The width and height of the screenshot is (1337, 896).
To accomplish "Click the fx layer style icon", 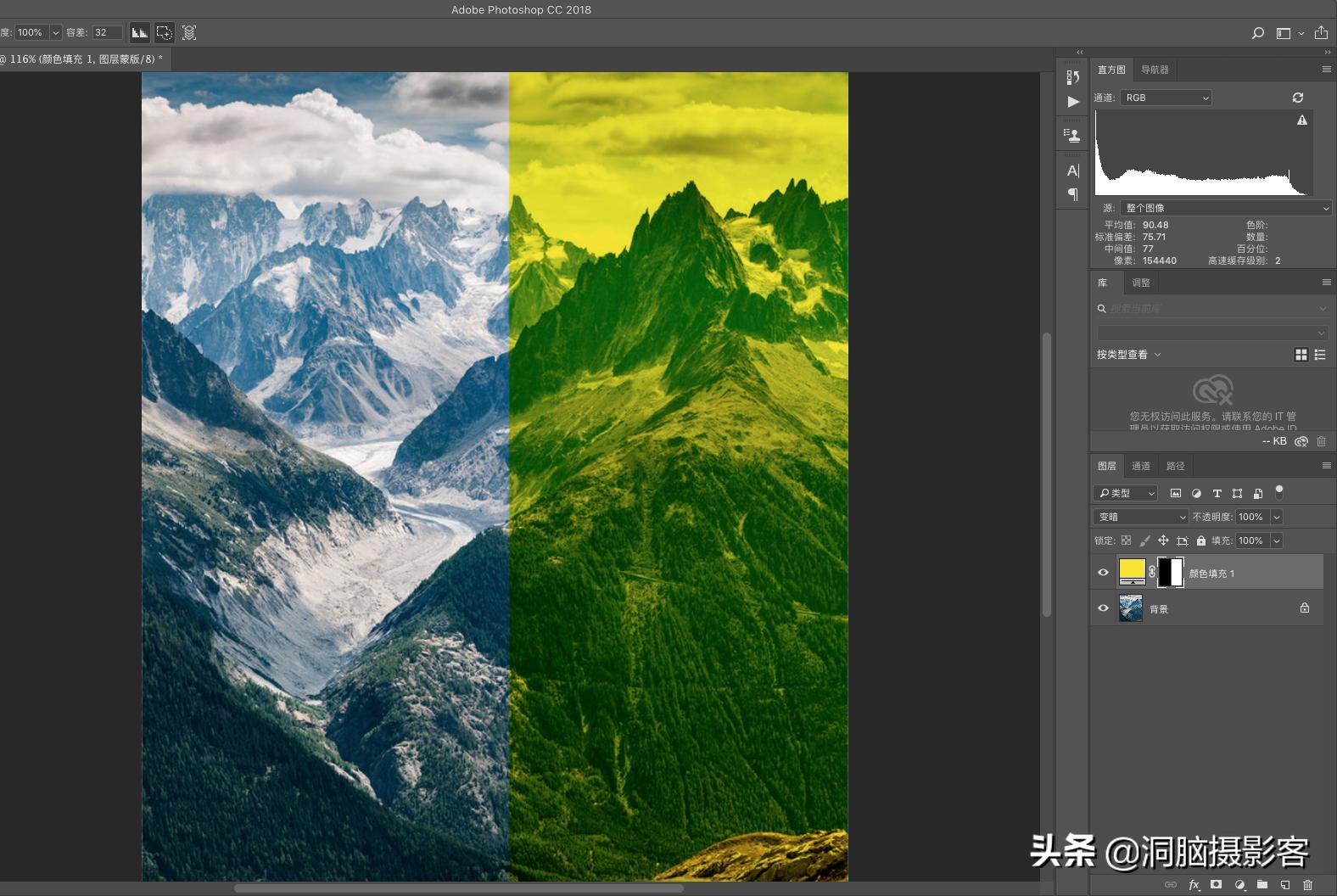I will click(1194, 885).
